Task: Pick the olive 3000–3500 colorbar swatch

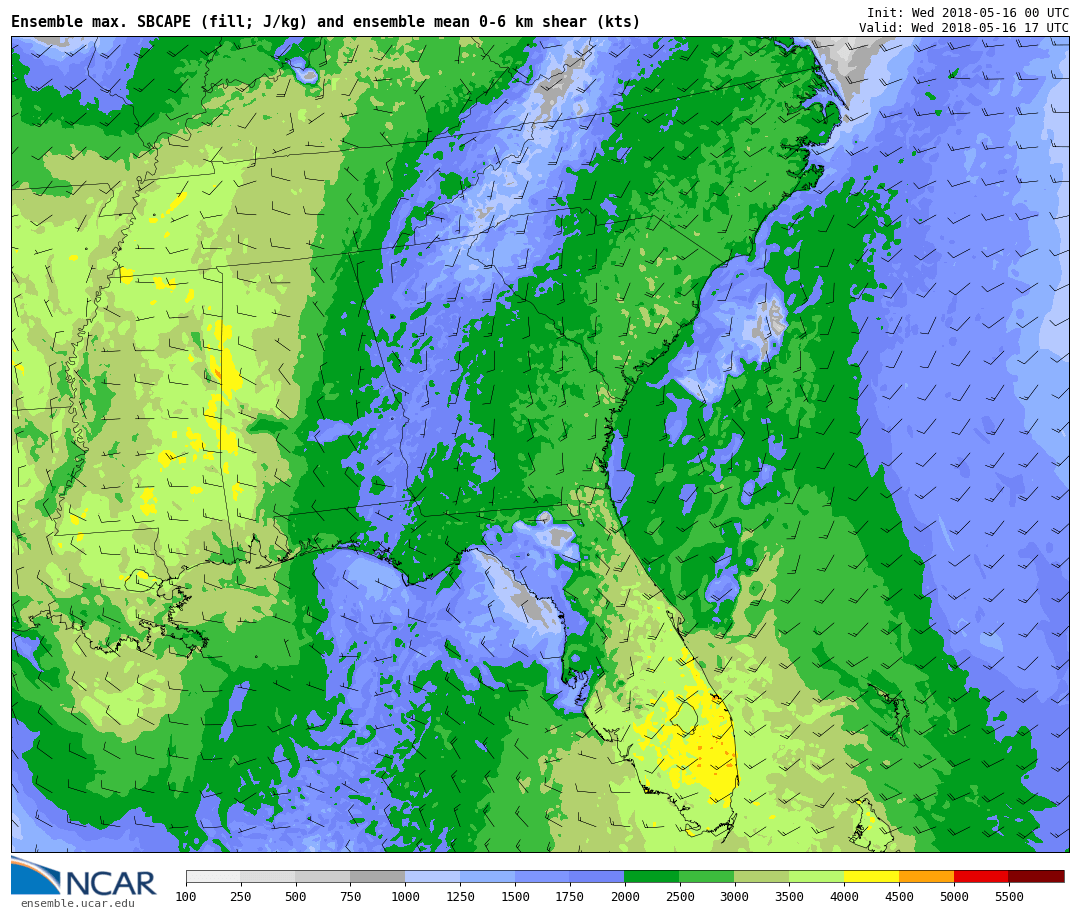Action: [762, 876]
